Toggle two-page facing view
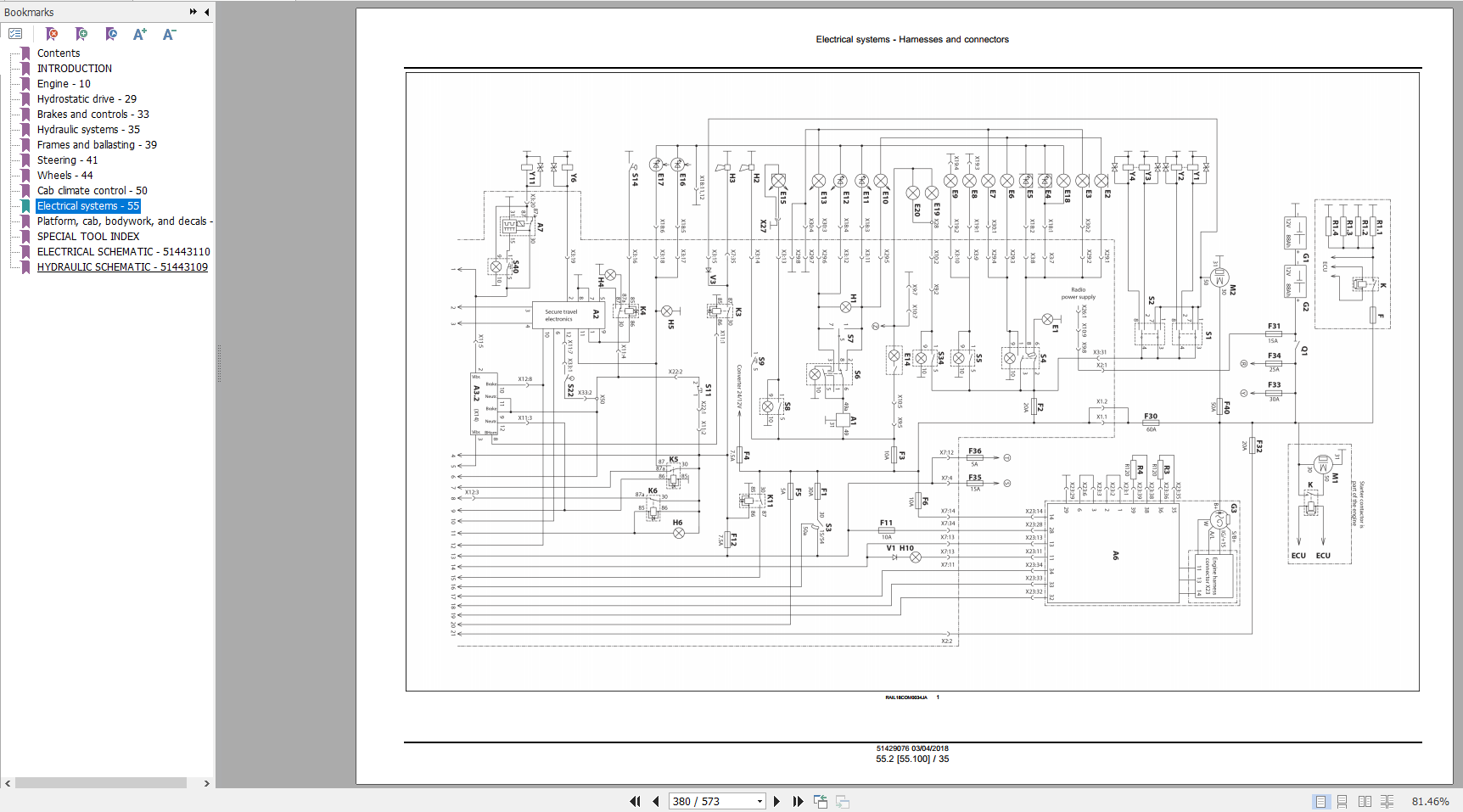Viewport: 1463px width, 812px height. (1365, 801)
